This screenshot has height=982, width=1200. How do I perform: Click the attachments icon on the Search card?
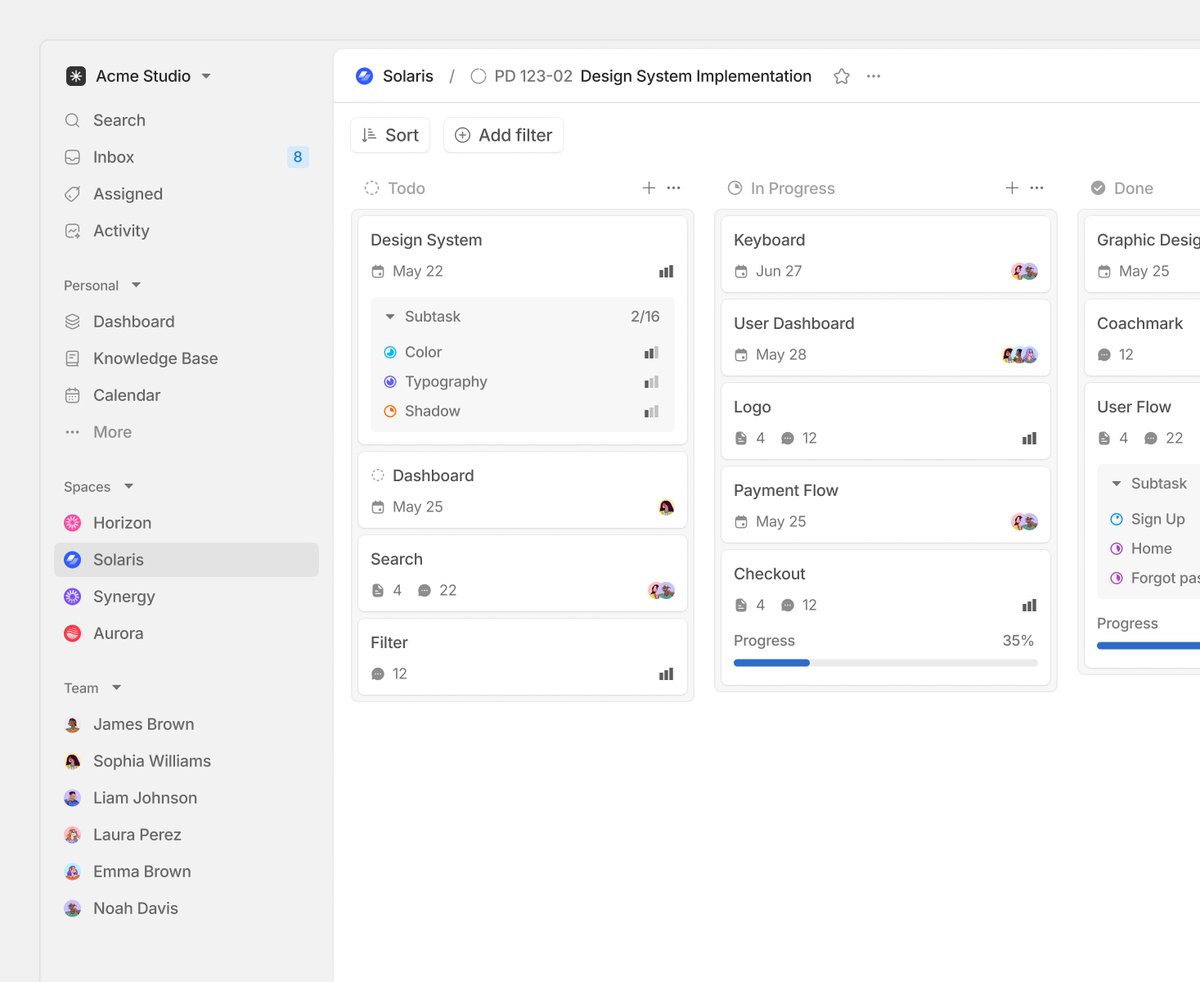coord(377,591)
